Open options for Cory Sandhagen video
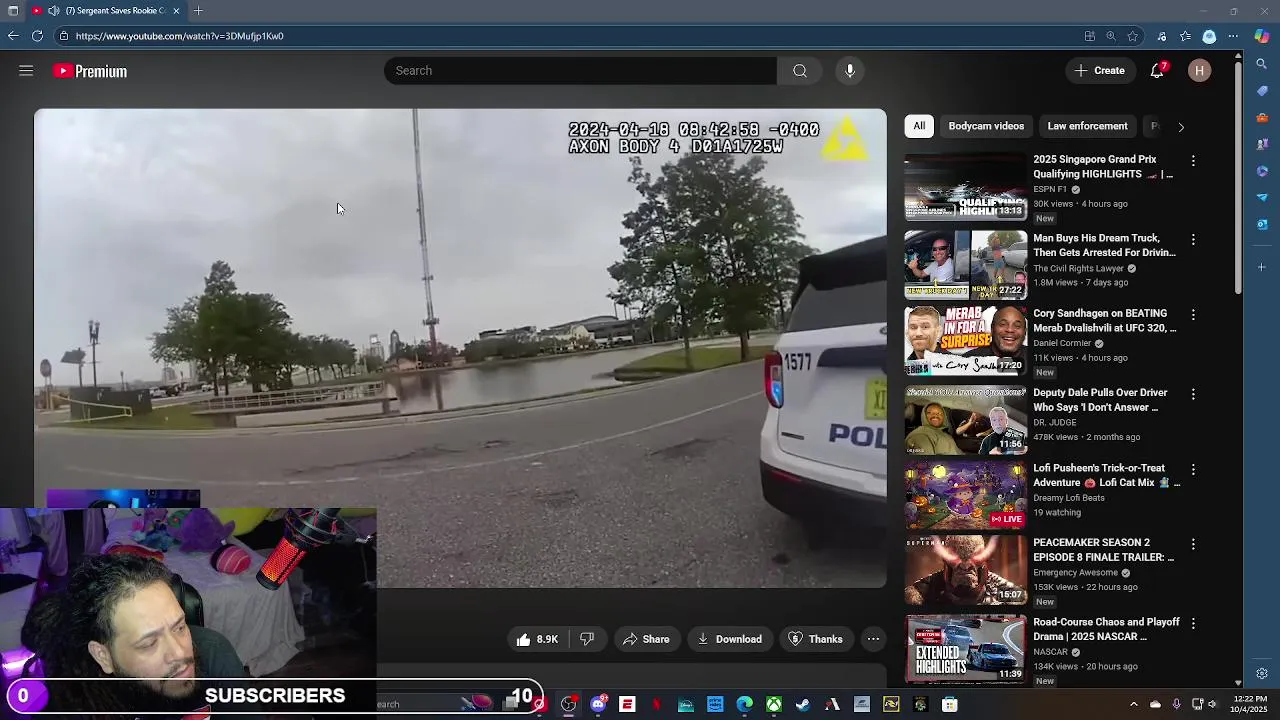The image size is (1280, 720). [x=1193, y=315]
